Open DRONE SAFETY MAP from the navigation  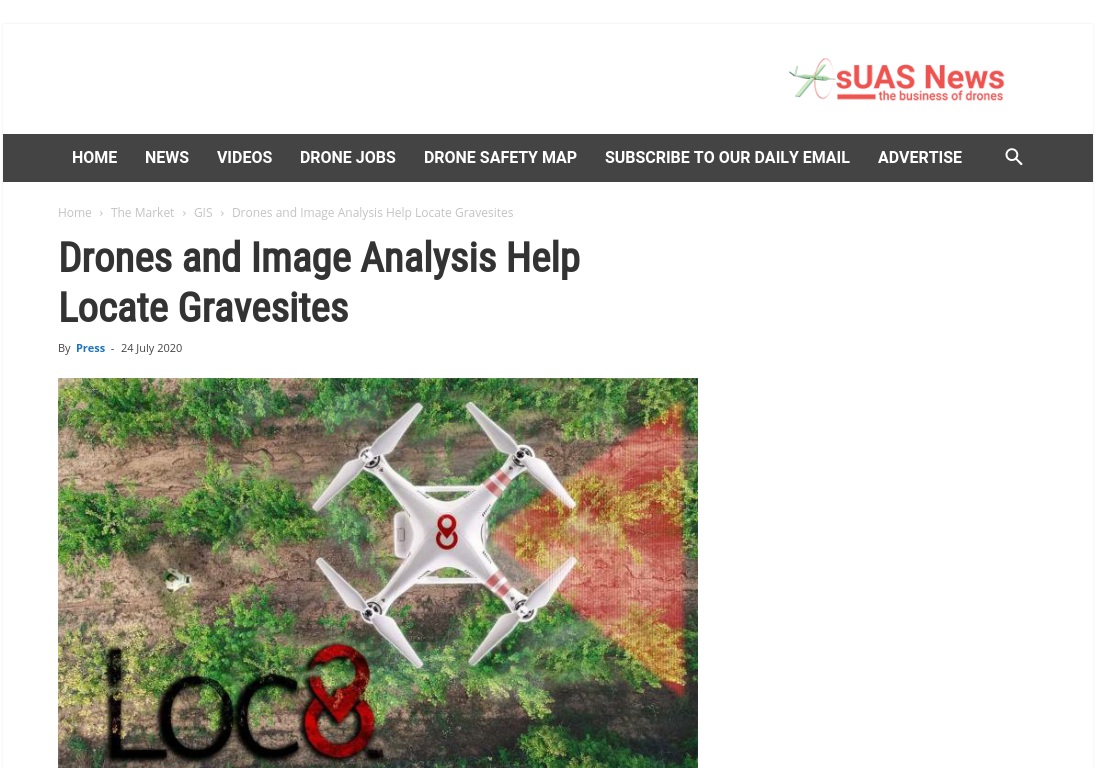pyautogui.click(x=500, y=158)
